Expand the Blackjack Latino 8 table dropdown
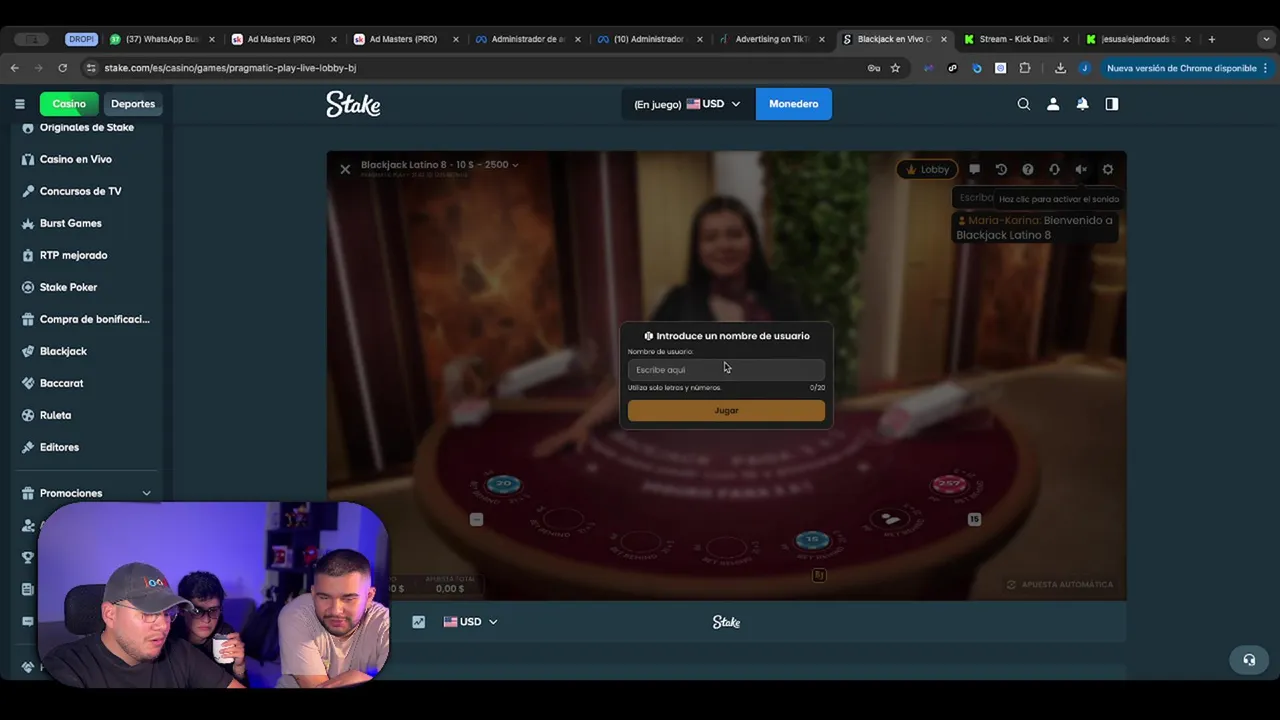This screenshot has height=720, width=1280. 440,164
